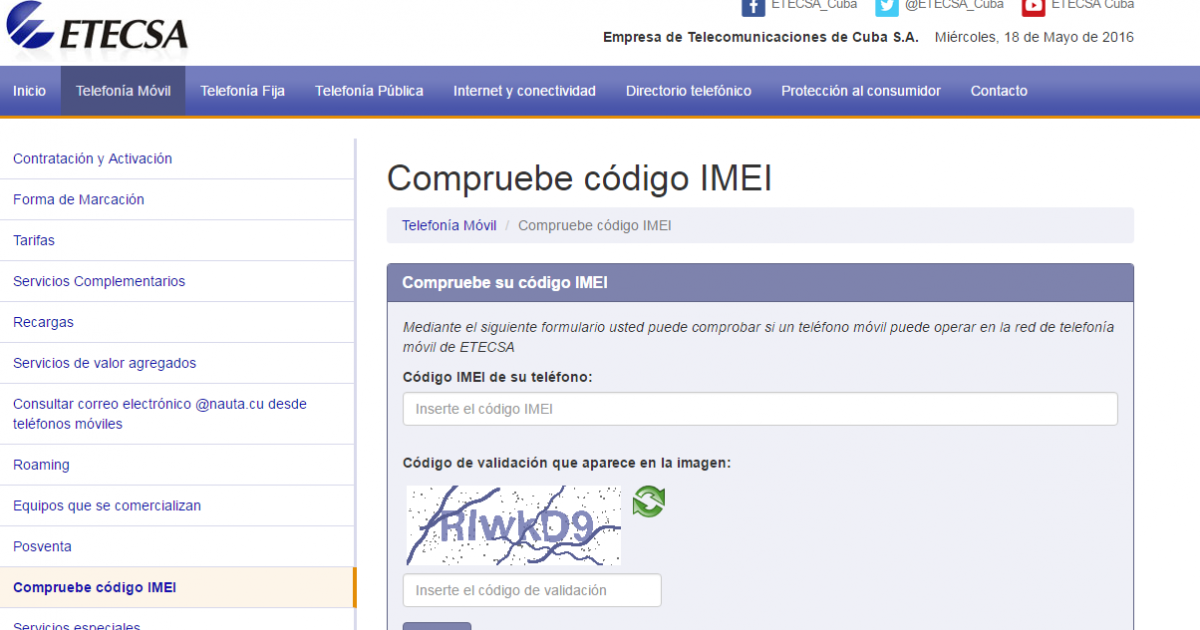Click the captcha image RlwkD9
Screen dimensions: 1200x630
point(513,525)
